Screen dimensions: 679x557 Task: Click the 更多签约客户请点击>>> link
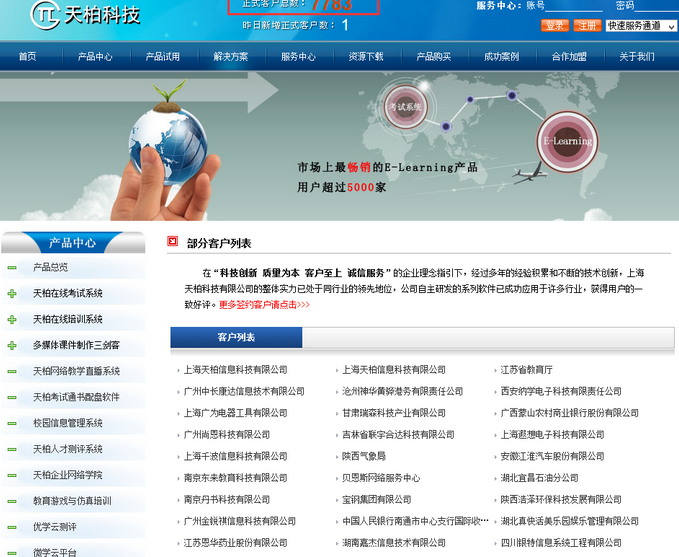[264, 305]
